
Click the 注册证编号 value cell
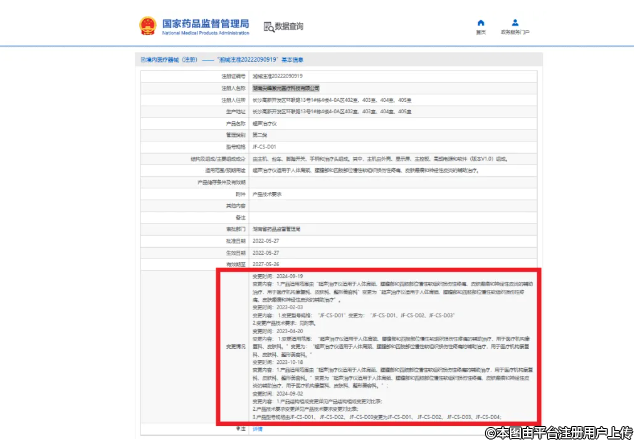(x=277, y=76)
